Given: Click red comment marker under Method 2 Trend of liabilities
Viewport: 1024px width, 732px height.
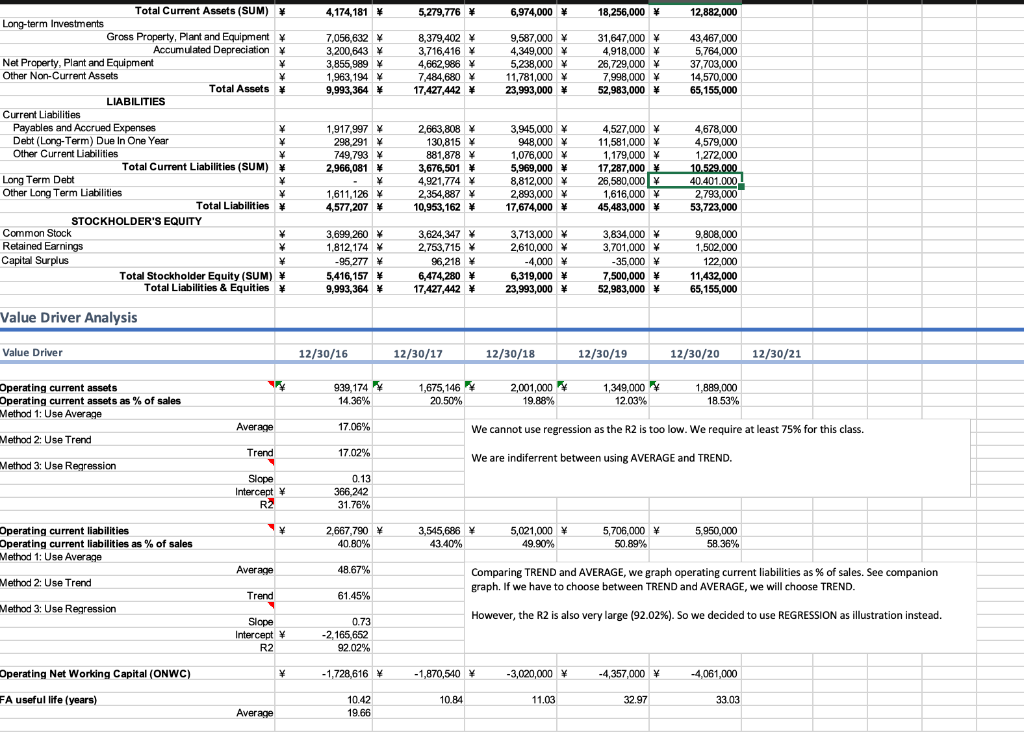Looking at the screenshot, I should point(271,605).
